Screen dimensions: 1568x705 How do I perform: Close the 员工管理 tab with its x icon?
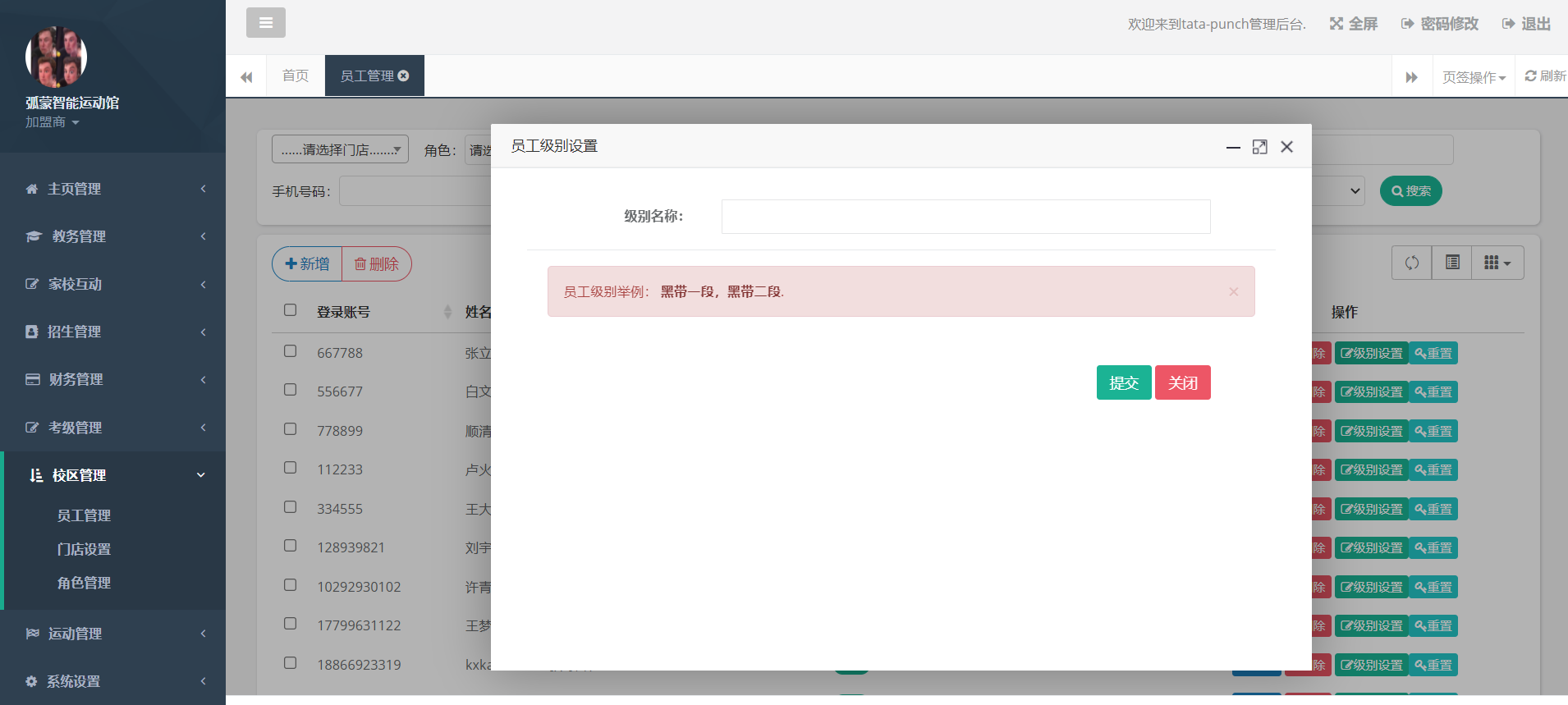(x=404, y=76)
